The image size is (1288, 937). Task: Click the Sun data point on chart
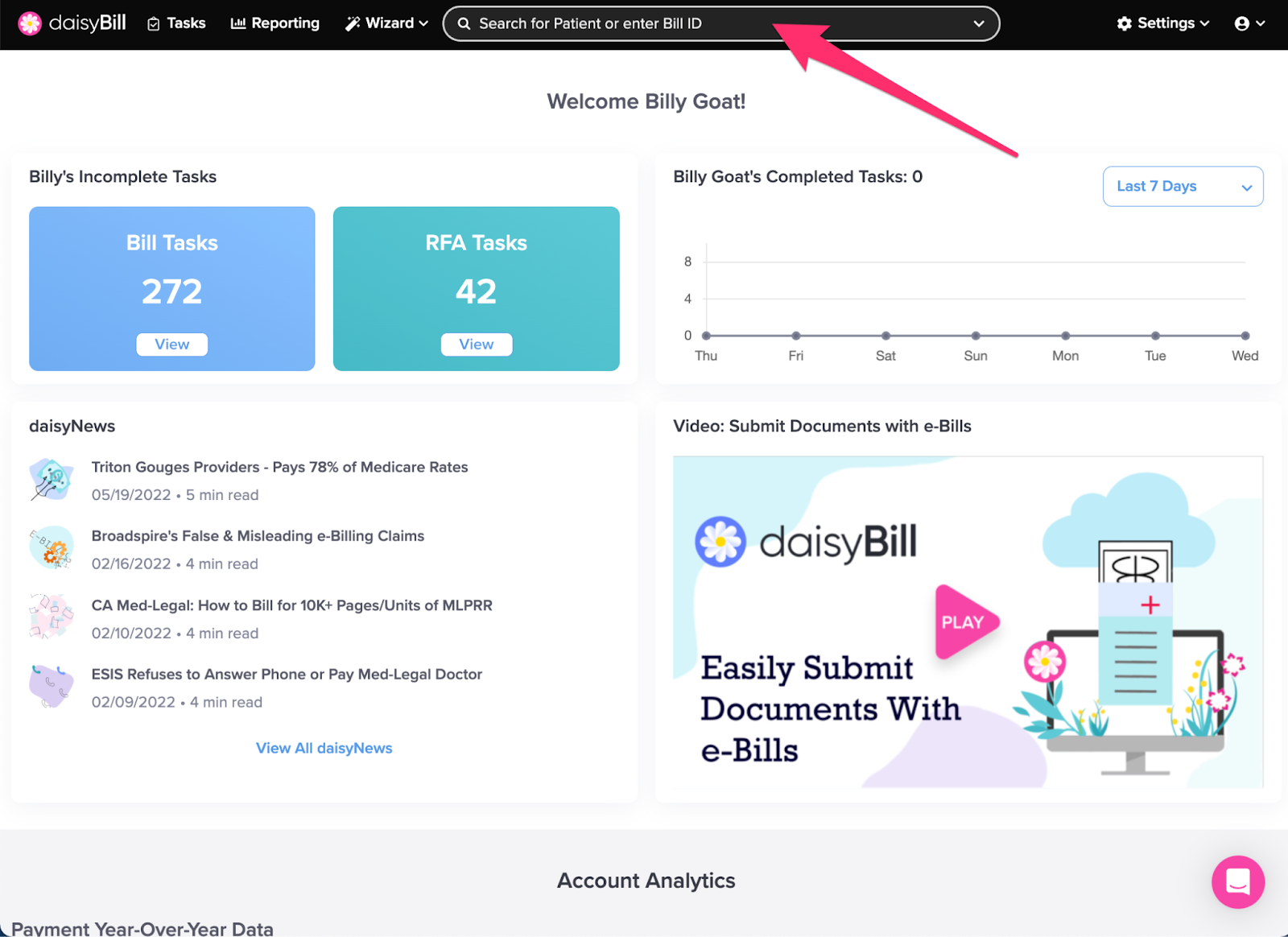click(x=976, y=336)
